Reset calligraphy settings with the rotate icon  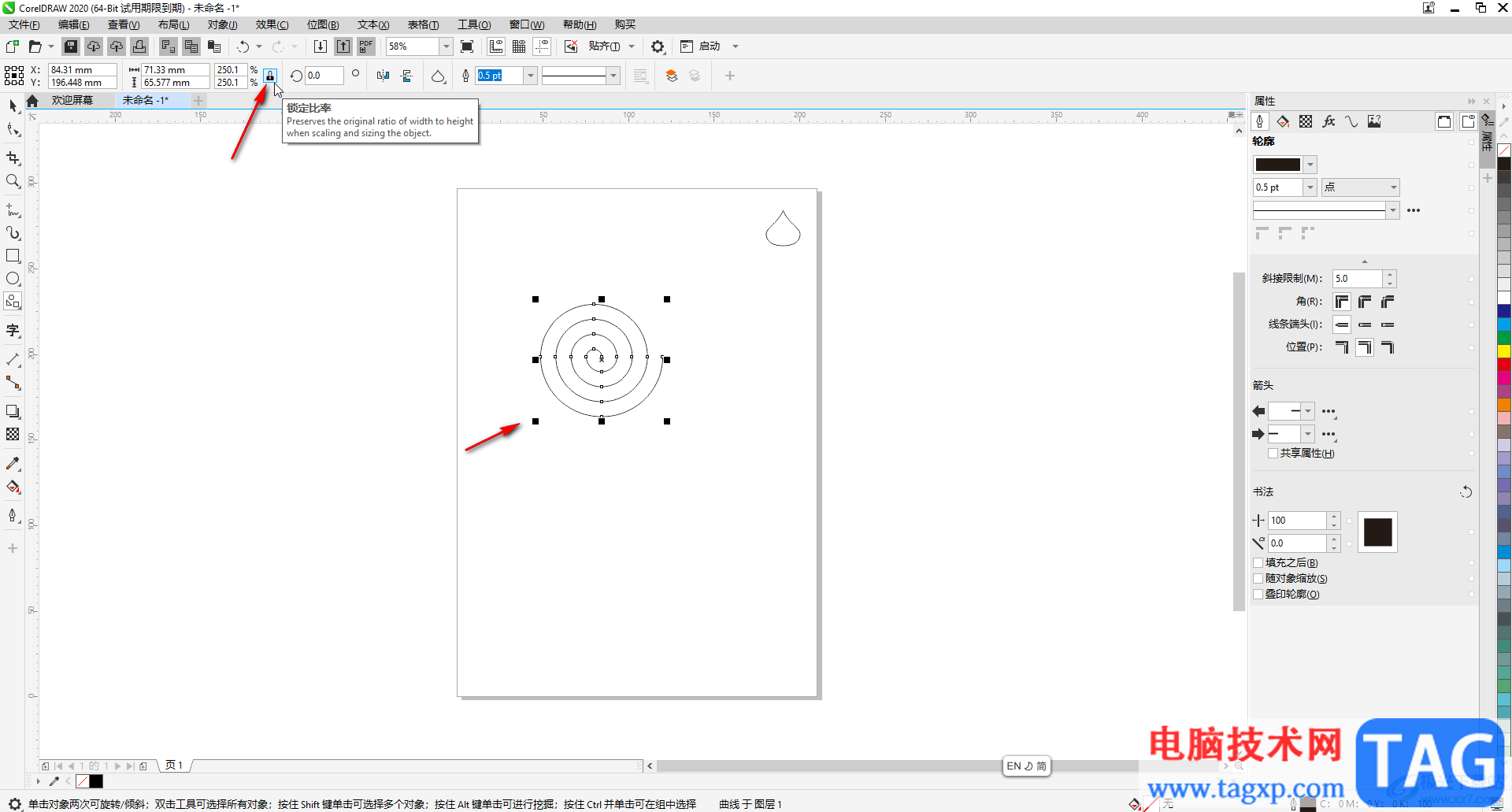pos(1466,492)
